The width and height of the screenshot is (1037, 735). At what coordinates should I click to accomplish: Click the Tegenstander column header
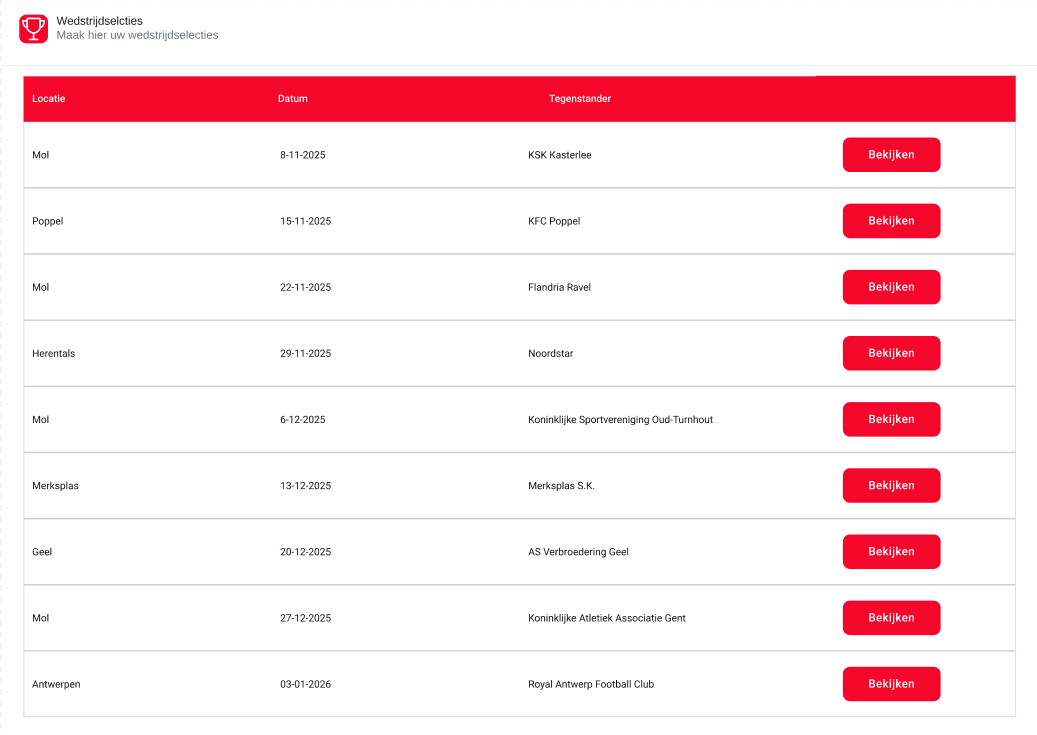click(580, 99)
